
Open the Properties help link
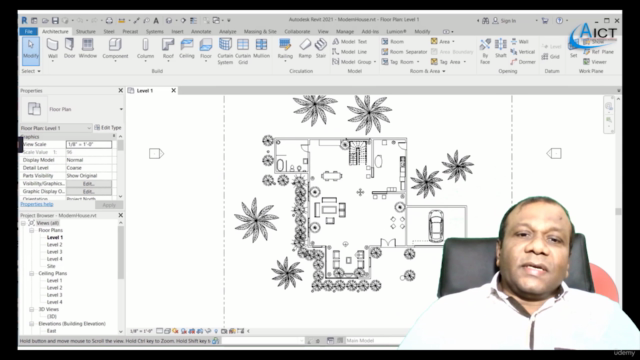tap(37, 204)
